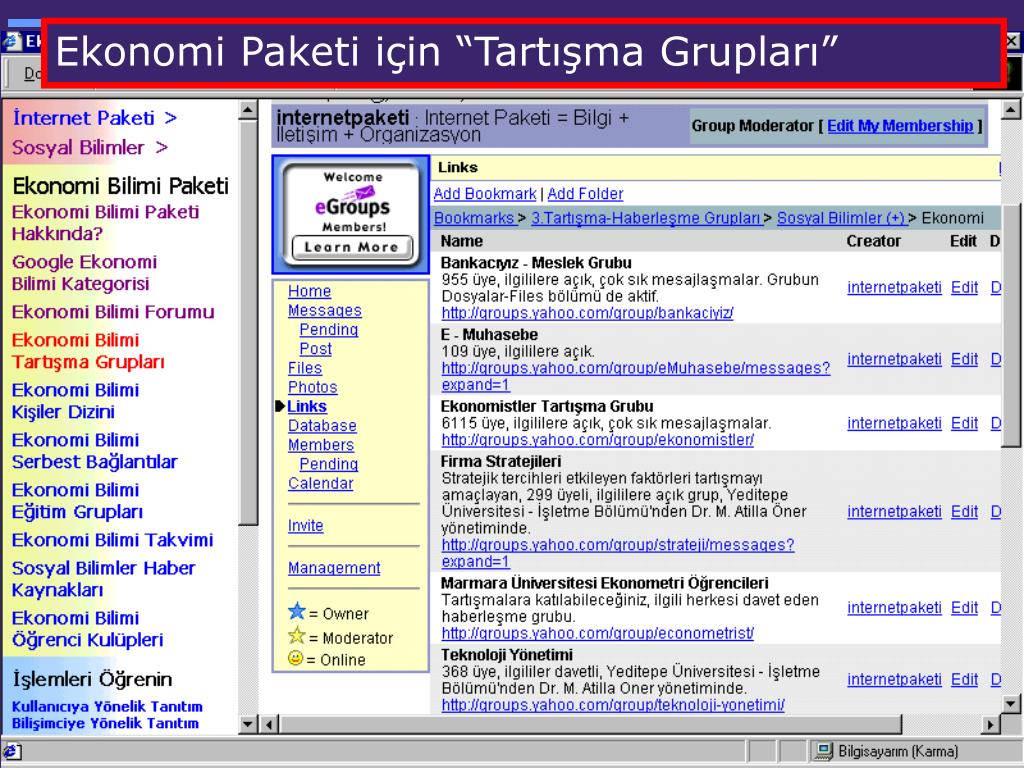Click Edit for Teknoloji Yönetimi row
Image resolution: width=1024 pixels, height=768 pixels.
965,680
